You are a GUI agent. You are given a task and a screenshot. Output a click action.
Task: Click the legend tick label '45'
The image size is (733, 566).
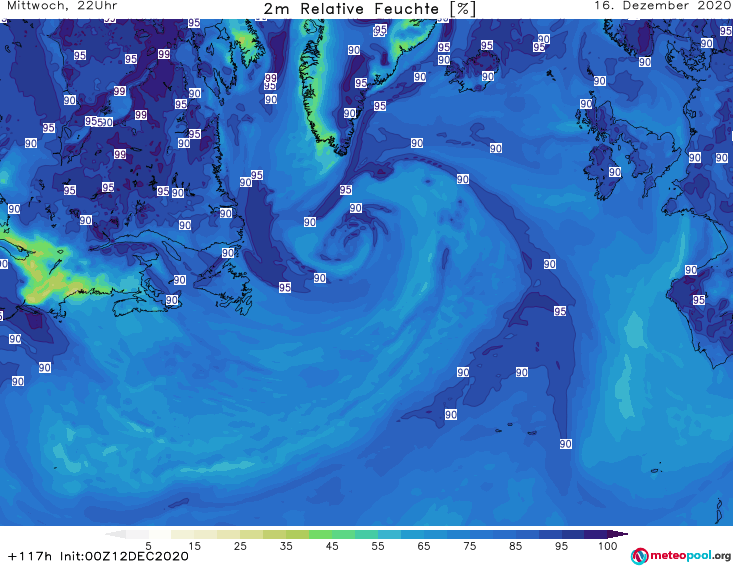[x=331, y=545]
